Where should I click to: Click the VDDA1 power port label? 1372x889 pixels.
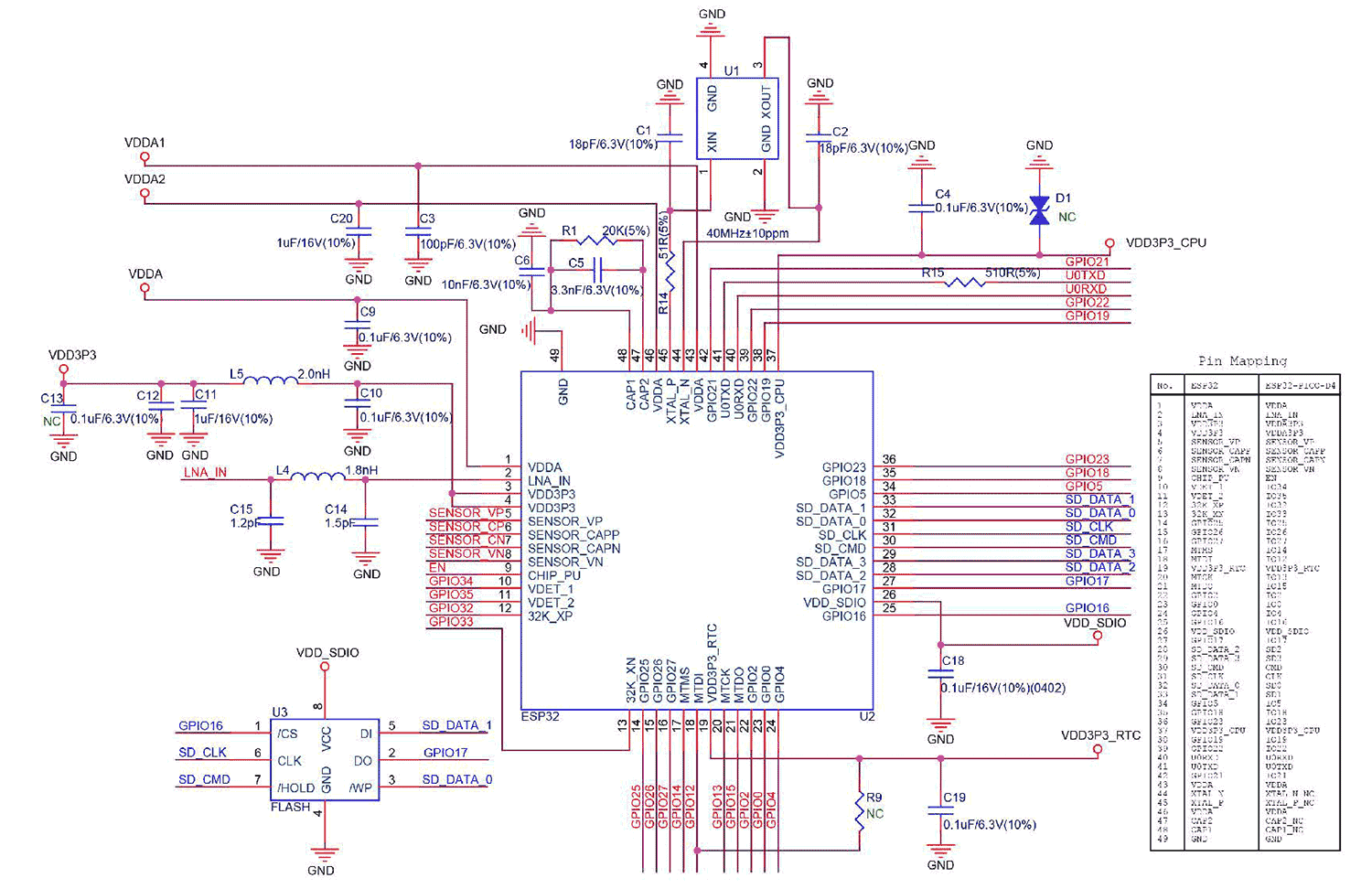tap(145, 144)
